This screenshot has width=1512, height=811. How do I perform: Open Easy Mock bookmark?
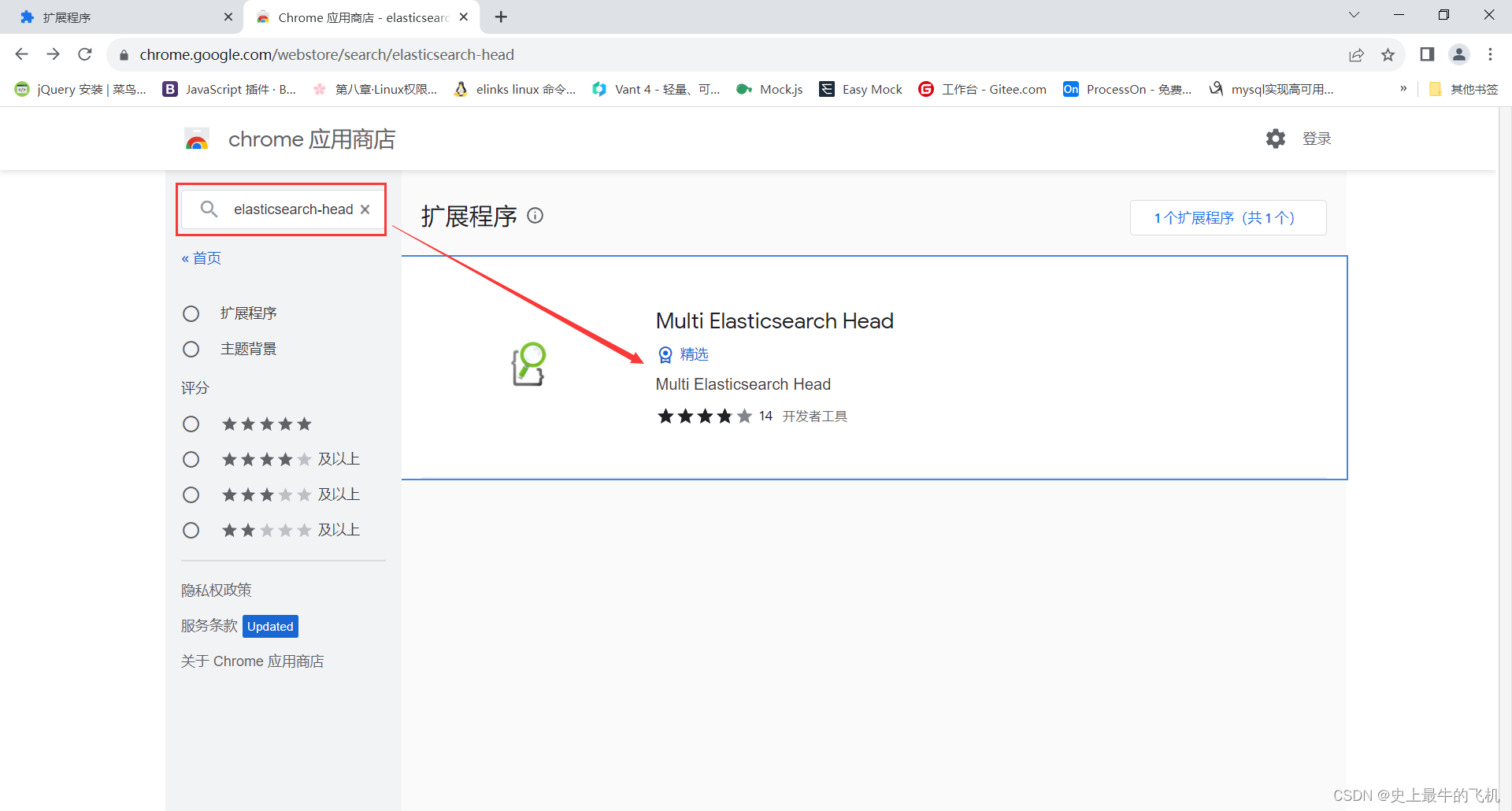861,89
